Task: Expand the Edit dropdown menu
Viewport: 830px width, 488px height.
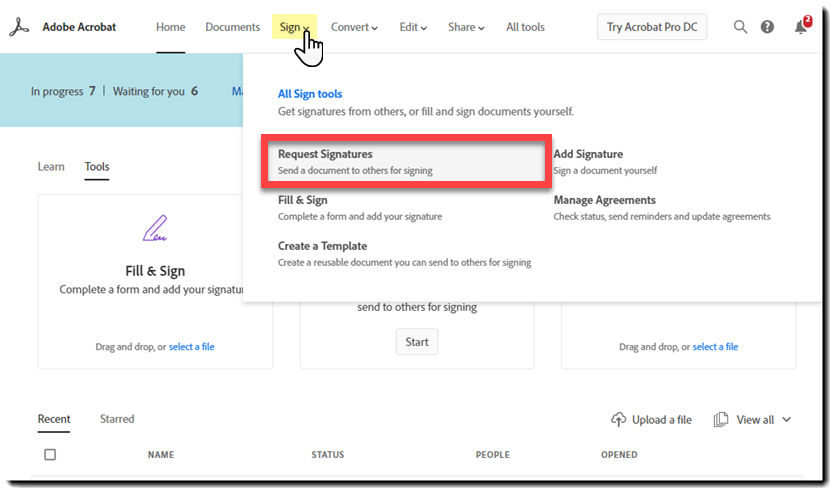Action: pos(413,27)
